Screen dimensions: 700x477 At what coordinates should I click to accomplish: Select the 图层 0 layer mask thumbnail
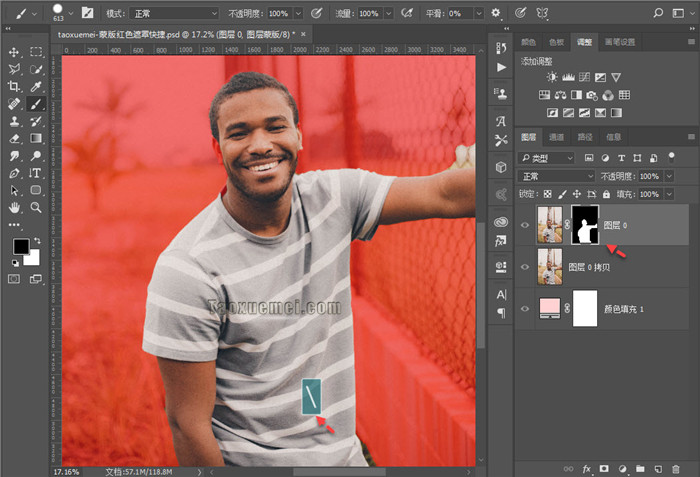point(584,224)
